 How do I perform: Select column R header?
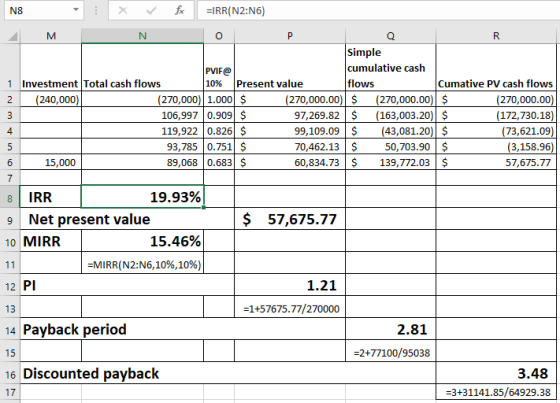496,36
